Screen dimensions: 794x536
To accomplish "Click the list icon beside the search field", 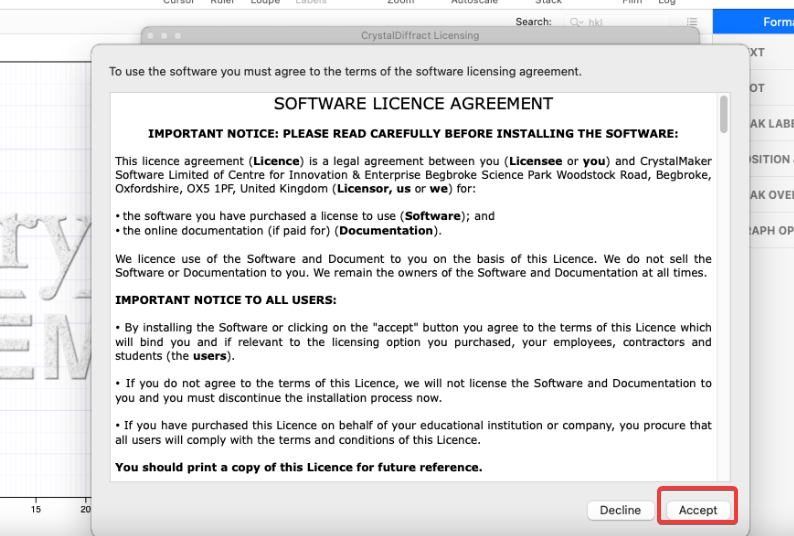I will [x=692, y=22].
